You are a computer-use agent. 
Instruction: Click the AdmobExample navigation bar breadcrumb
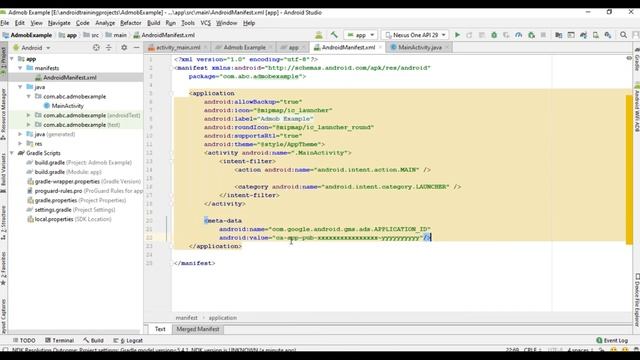pyautogui.click(x=27, y=35)
